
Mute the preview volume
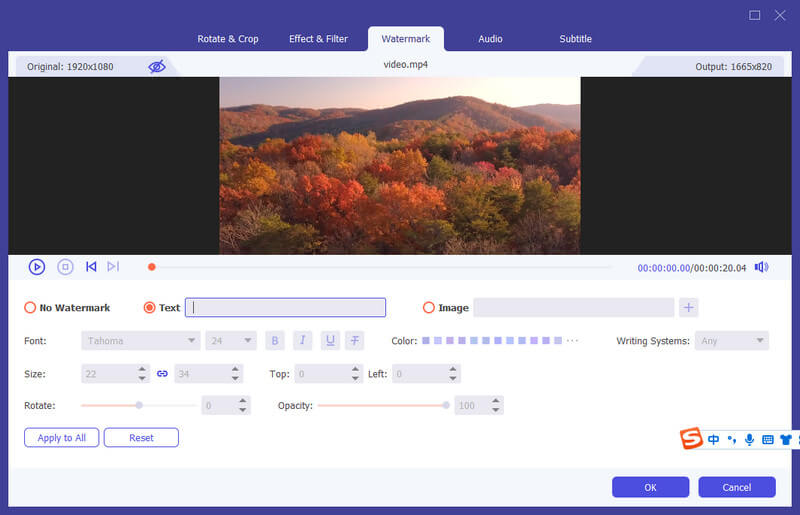tap(762, 267)
